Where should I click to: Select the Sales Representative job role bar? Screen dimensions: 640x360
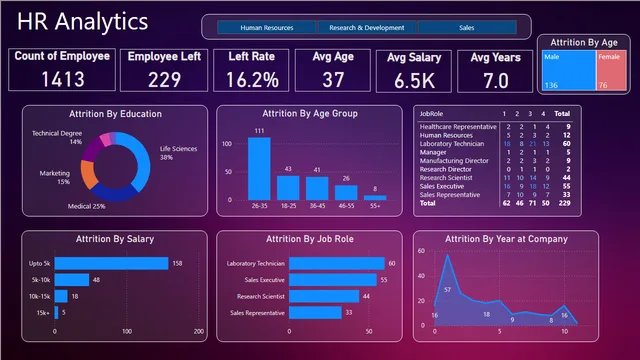click(x=316, y=313)
